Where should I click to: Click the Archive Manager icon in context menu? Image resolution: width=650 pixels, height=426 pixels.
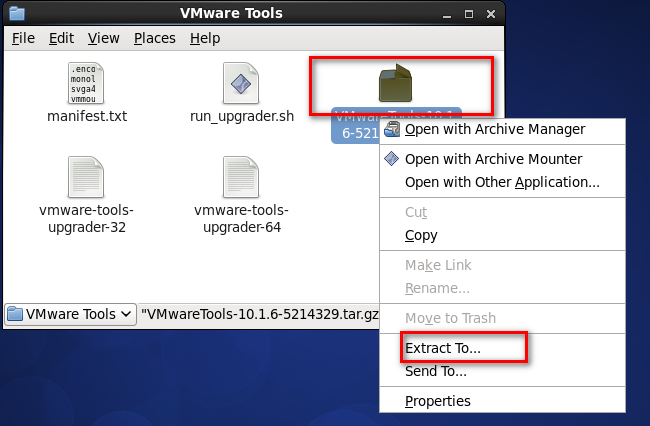(x=392, y=129)
